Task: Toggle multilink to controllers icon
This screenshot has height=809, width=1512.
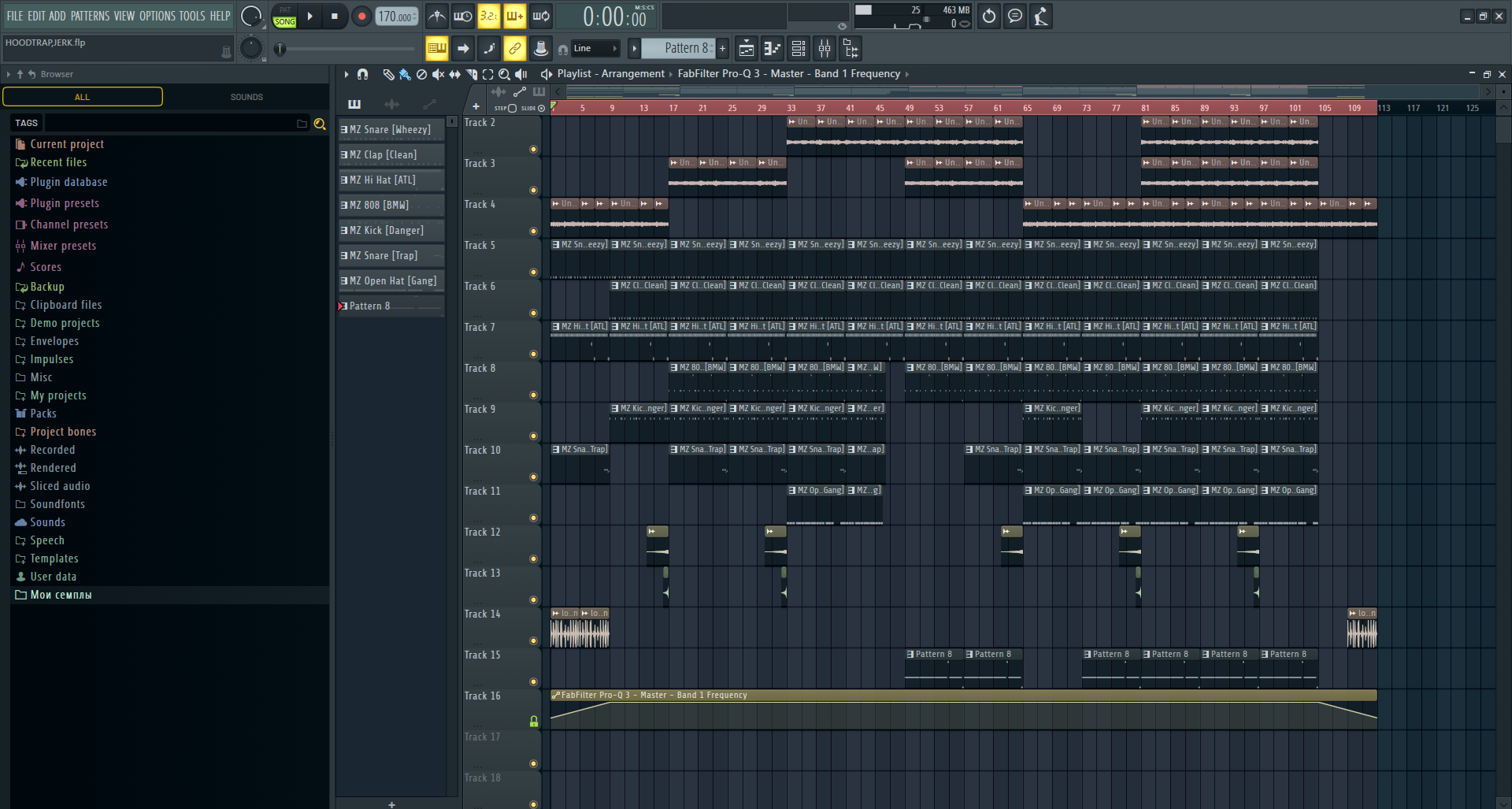Action: (x=540, y=49)
